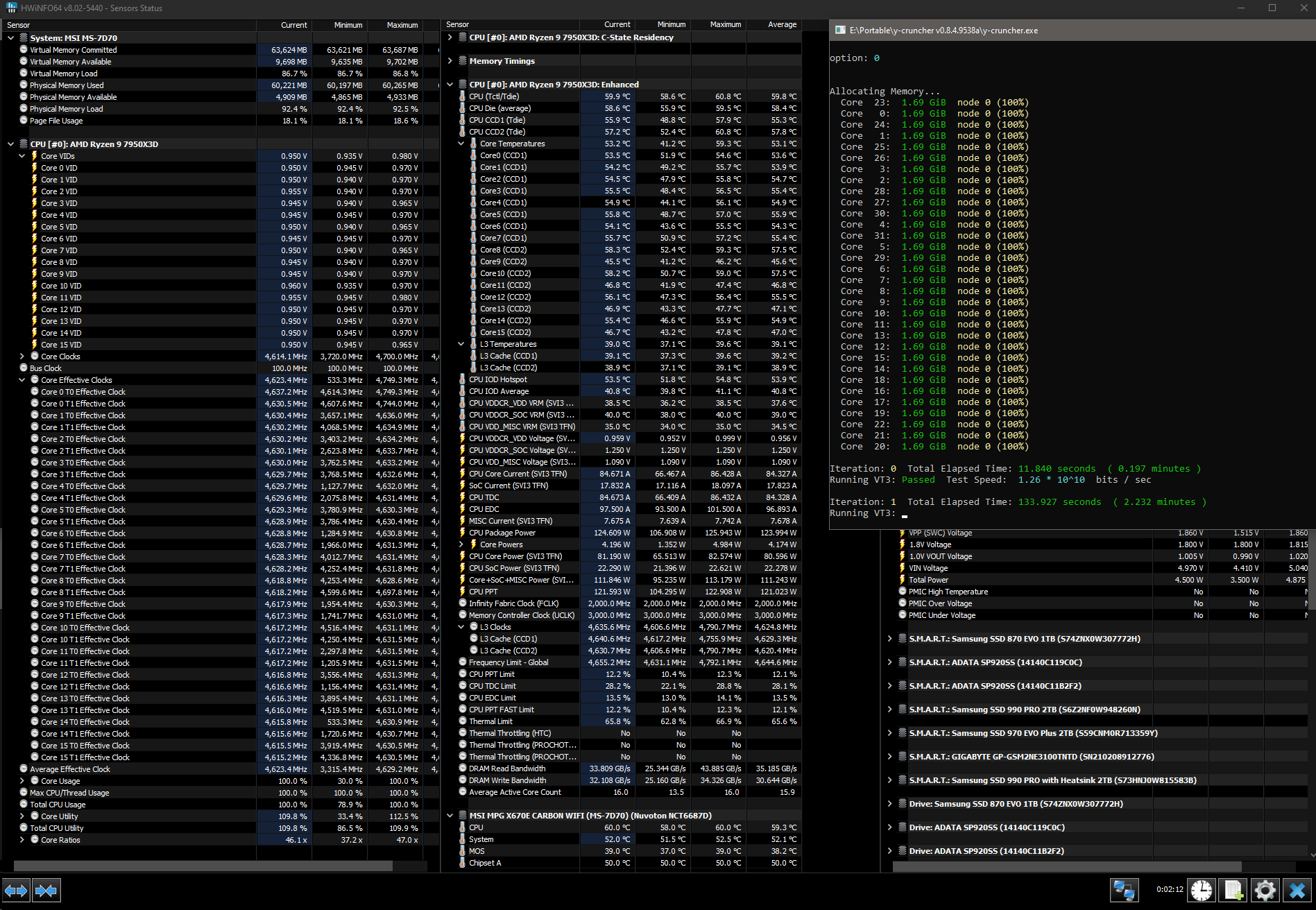Click the round icon next to Thermal Limit
1316x910 pixels.
pos(463,721)
